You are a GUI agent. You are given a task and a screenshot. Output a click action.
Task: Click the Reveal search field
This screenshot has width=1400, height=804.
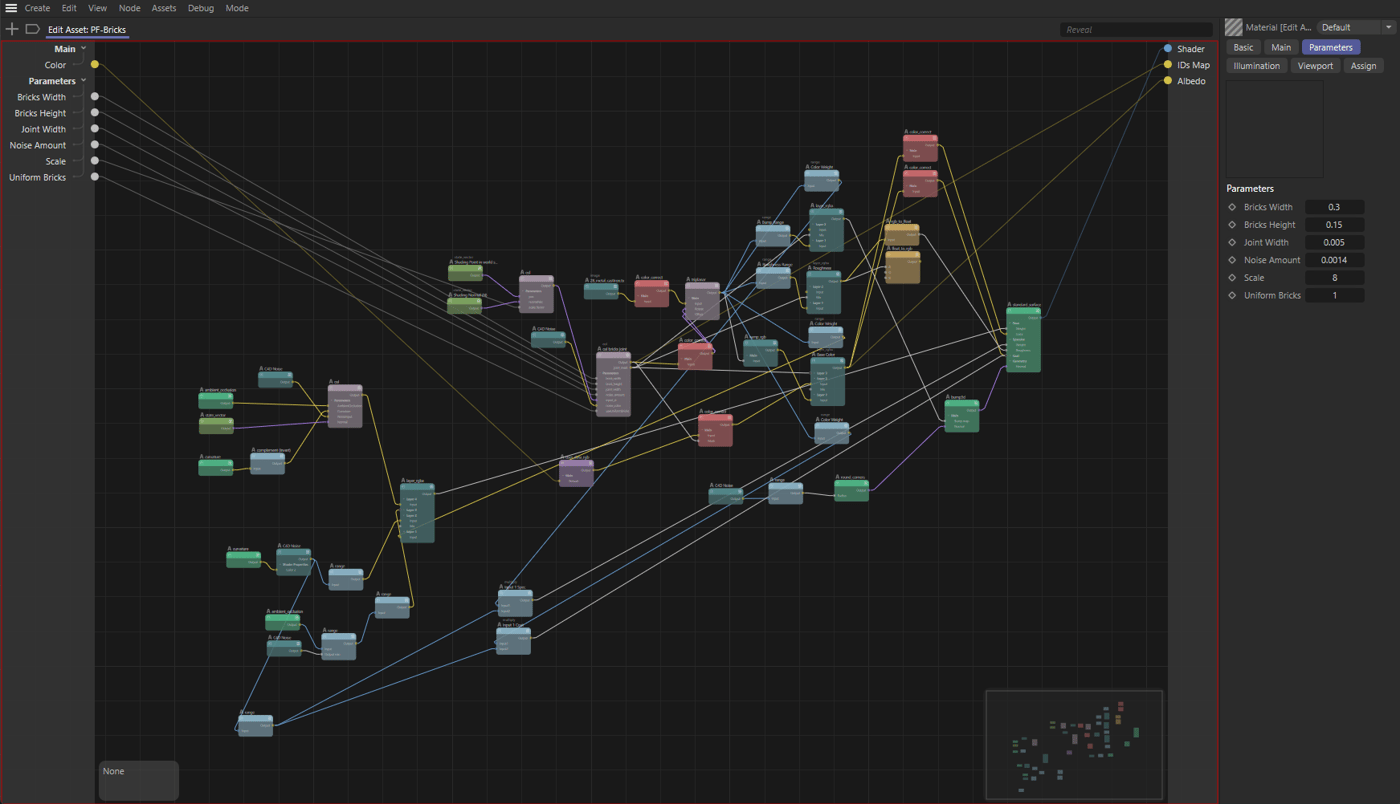coord(1135,30)
